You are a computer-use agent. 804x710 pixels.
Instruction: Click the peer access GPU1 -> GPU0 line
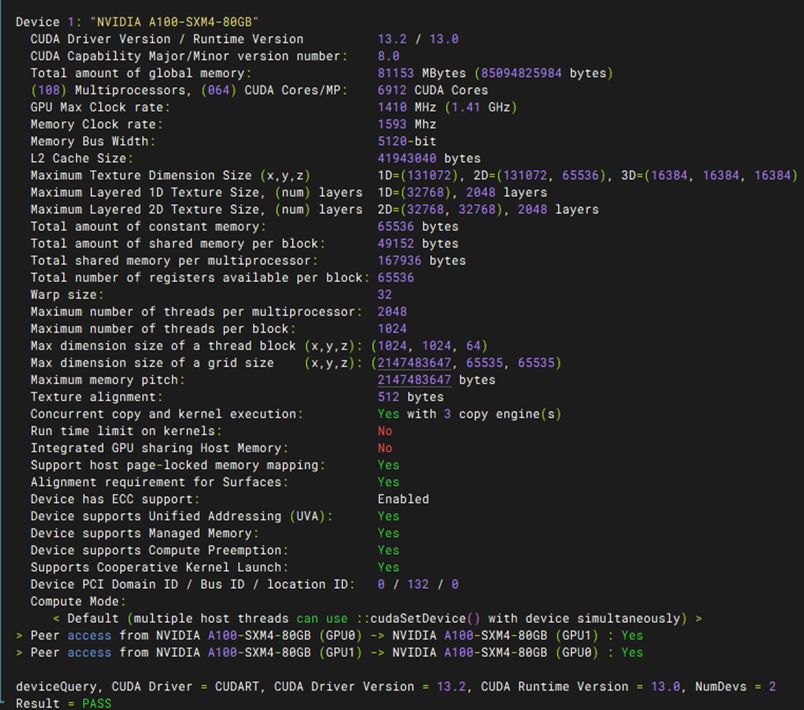329,652
